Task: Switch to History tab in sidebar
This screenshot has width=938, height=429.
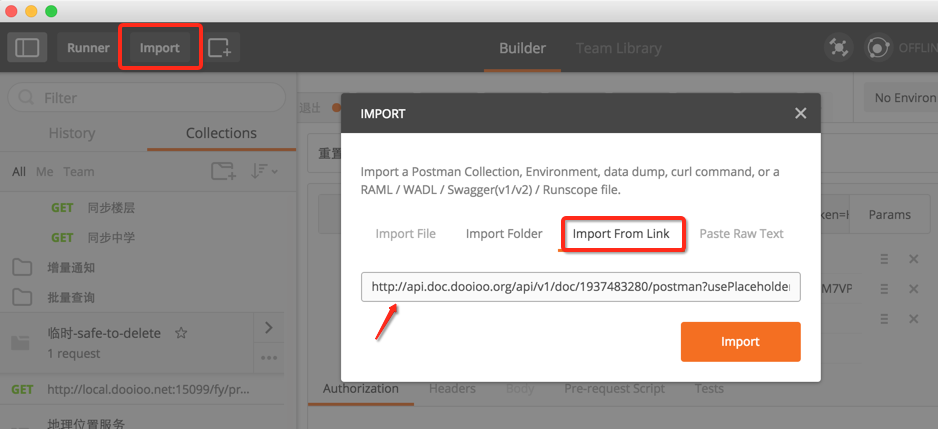Action: (72, 133)
